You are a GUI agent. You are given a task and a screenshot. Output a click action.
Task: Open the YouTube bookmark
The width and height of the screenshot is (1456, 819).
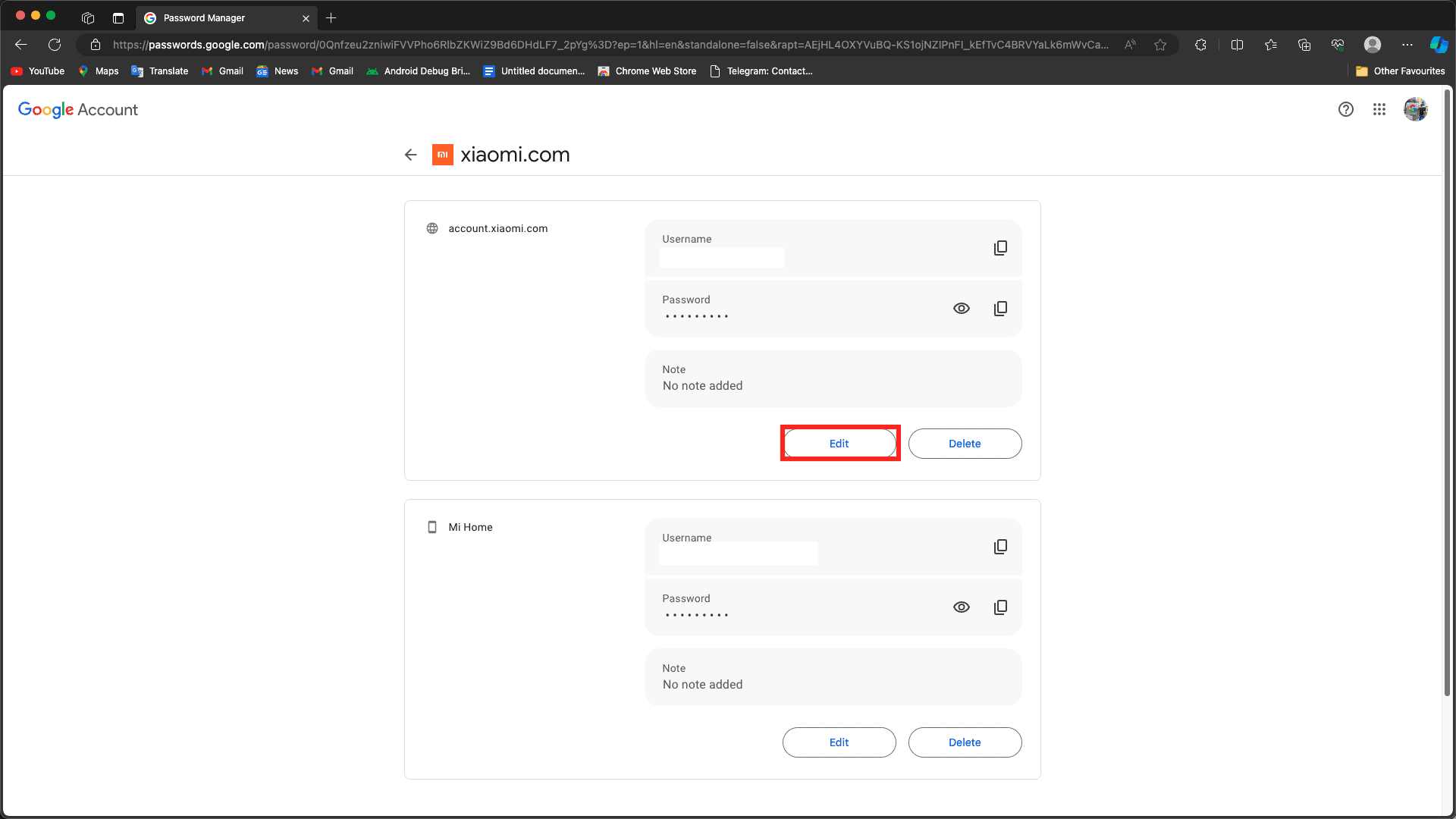point(38,71)
